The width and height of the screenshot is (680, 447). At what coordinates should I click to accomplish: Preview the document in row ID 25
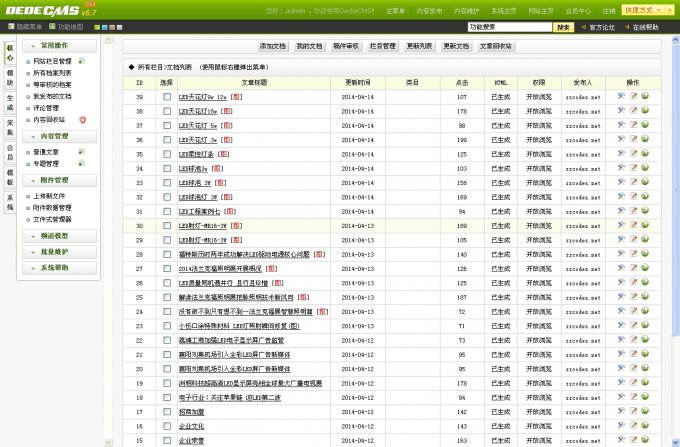[x=645, y=296]
